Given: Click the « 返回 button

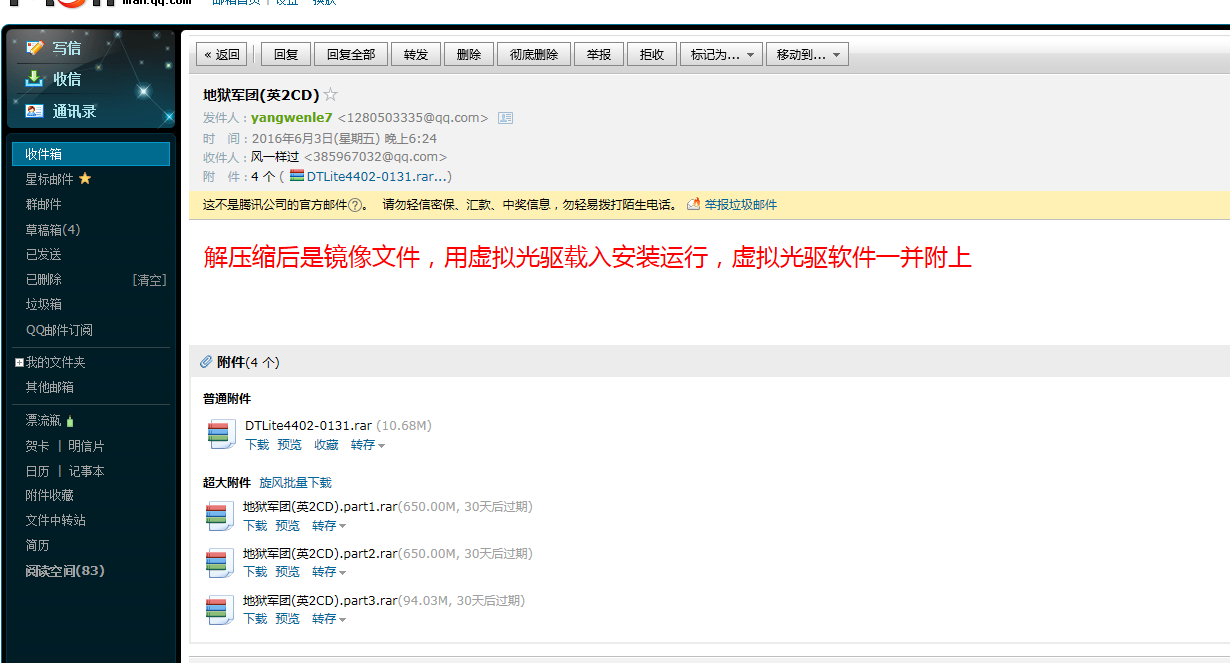Looking at the screenshot, I should click(x=222, y=55).
